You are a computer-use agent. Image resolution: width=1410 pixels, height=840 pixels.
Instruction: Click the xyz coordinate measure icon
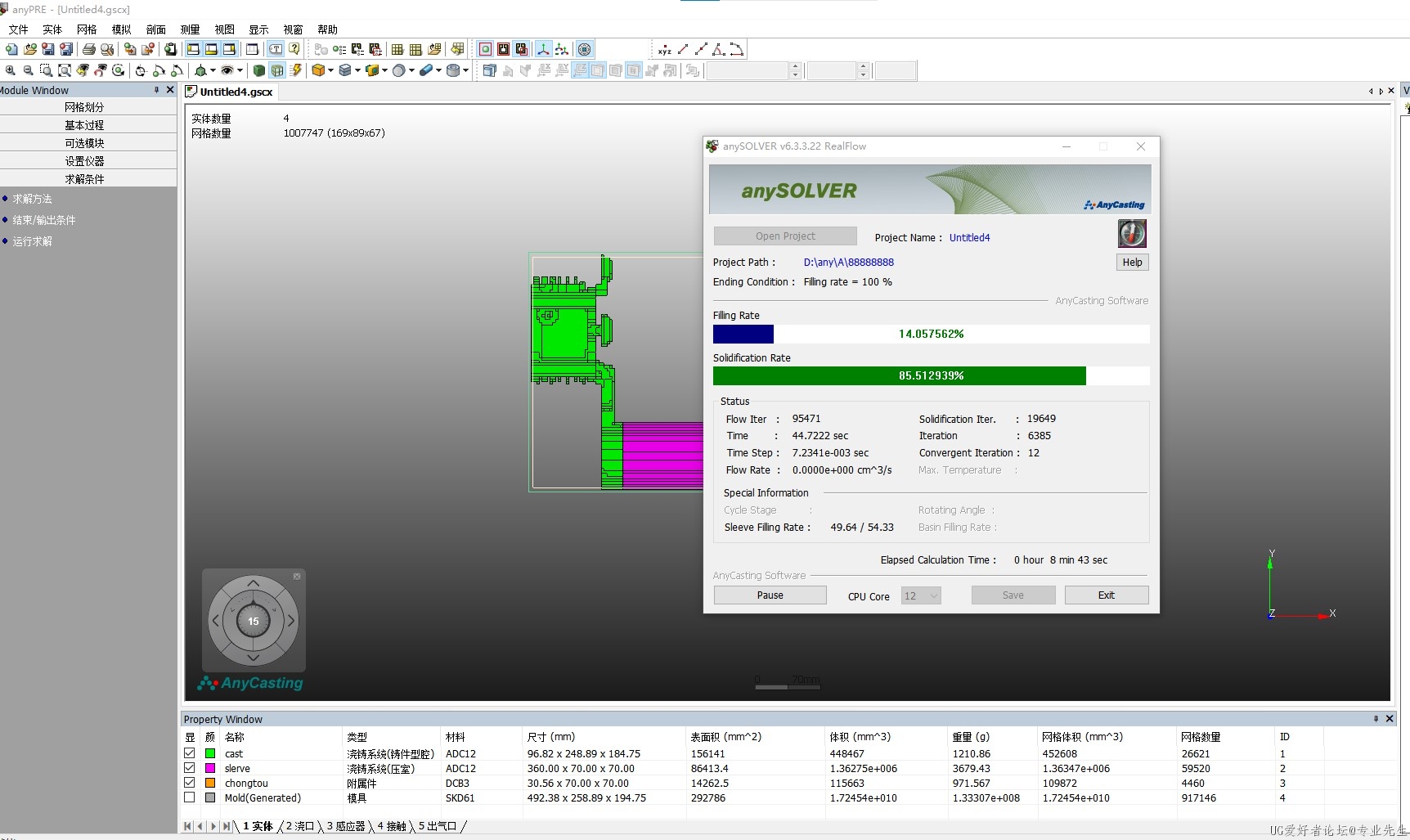665,49
